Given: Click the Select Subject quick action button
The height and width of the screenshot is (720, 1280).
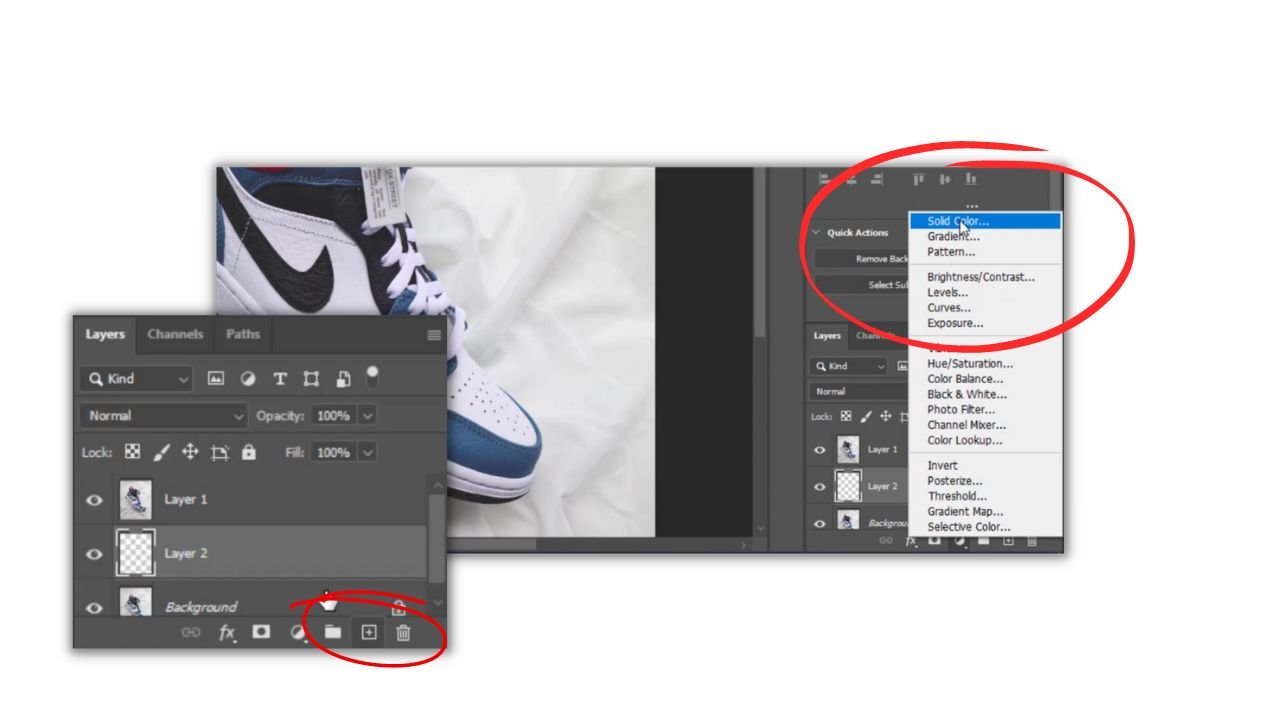Looking at the screenshot, I should pyautogui.click(x=862, y=285).
